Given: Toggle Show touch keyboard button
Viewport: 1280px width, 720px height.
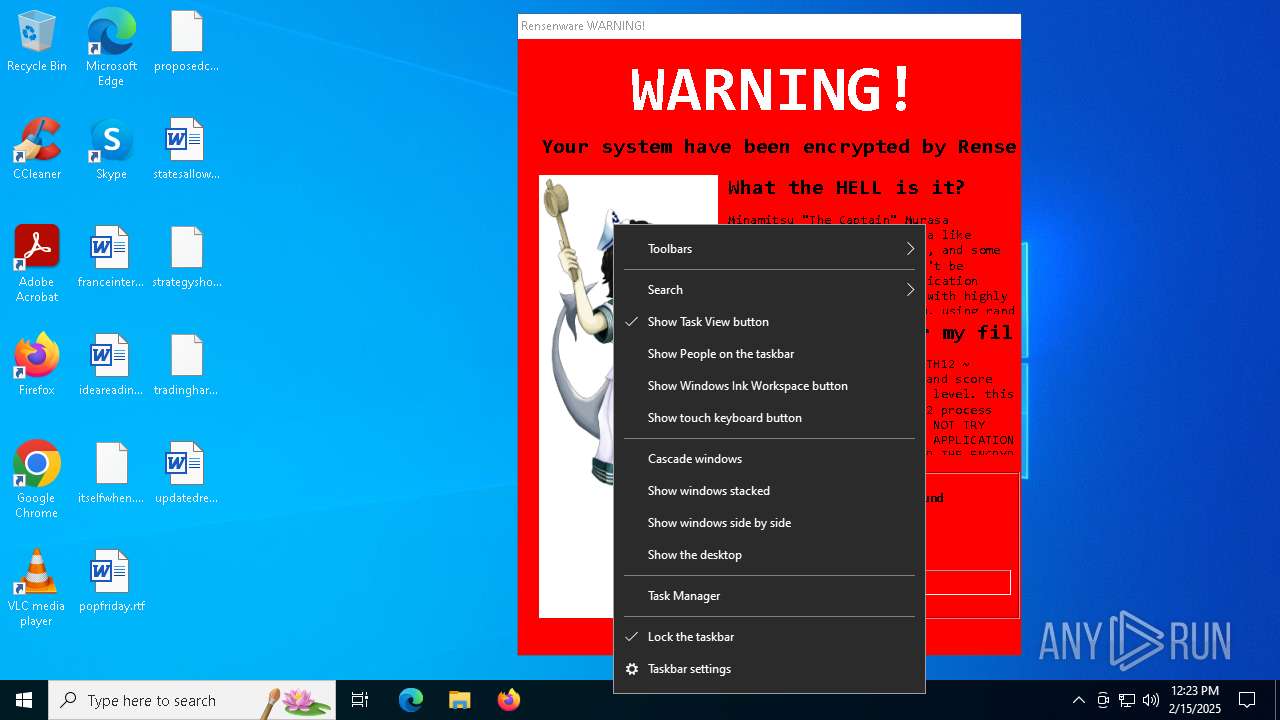Looking at the screenshot, I should point(769,418).
